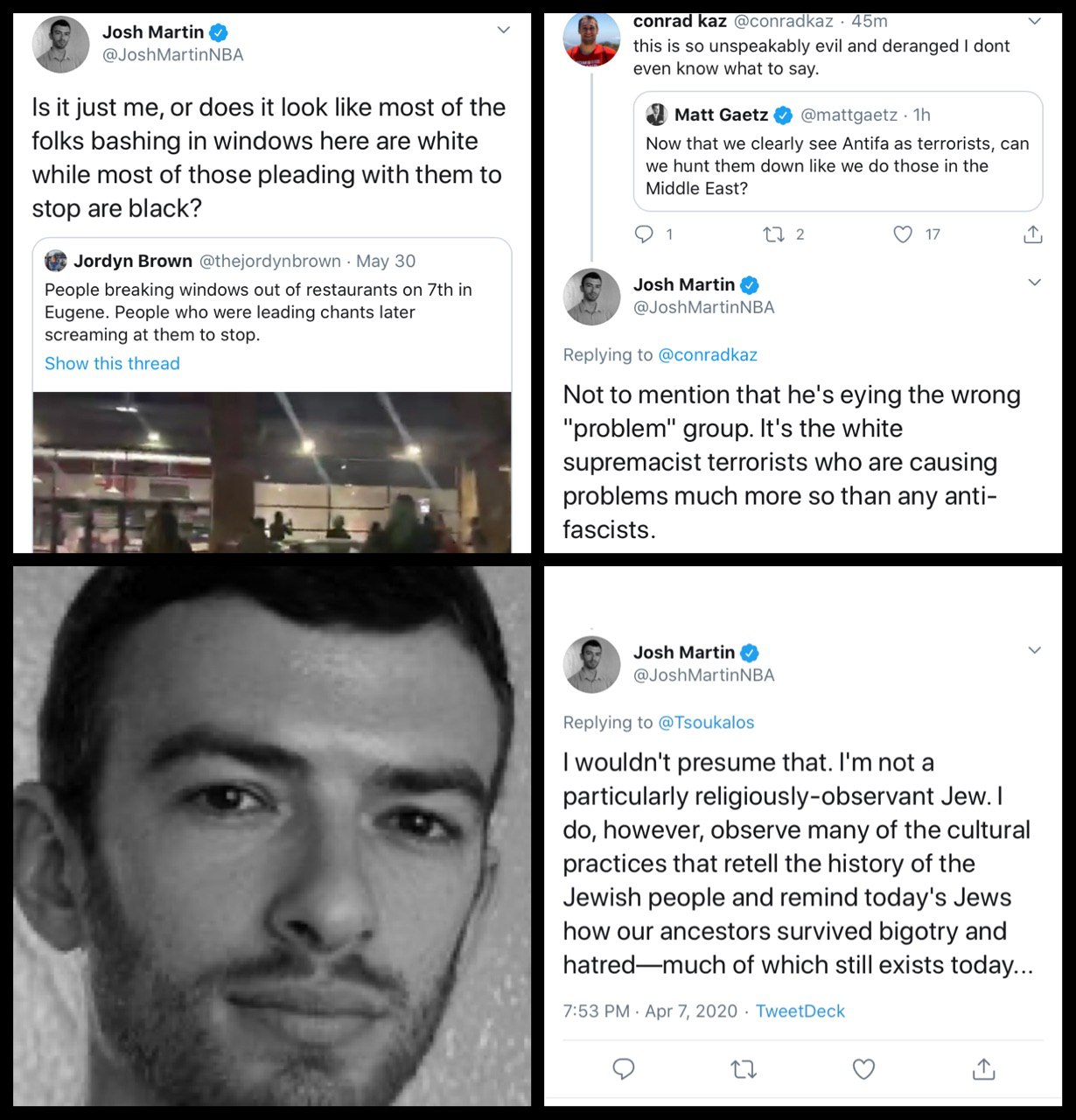Share the conrad kaz tweet
The width and height of the screenshot is (1076, 1120).
[1032, 234]
